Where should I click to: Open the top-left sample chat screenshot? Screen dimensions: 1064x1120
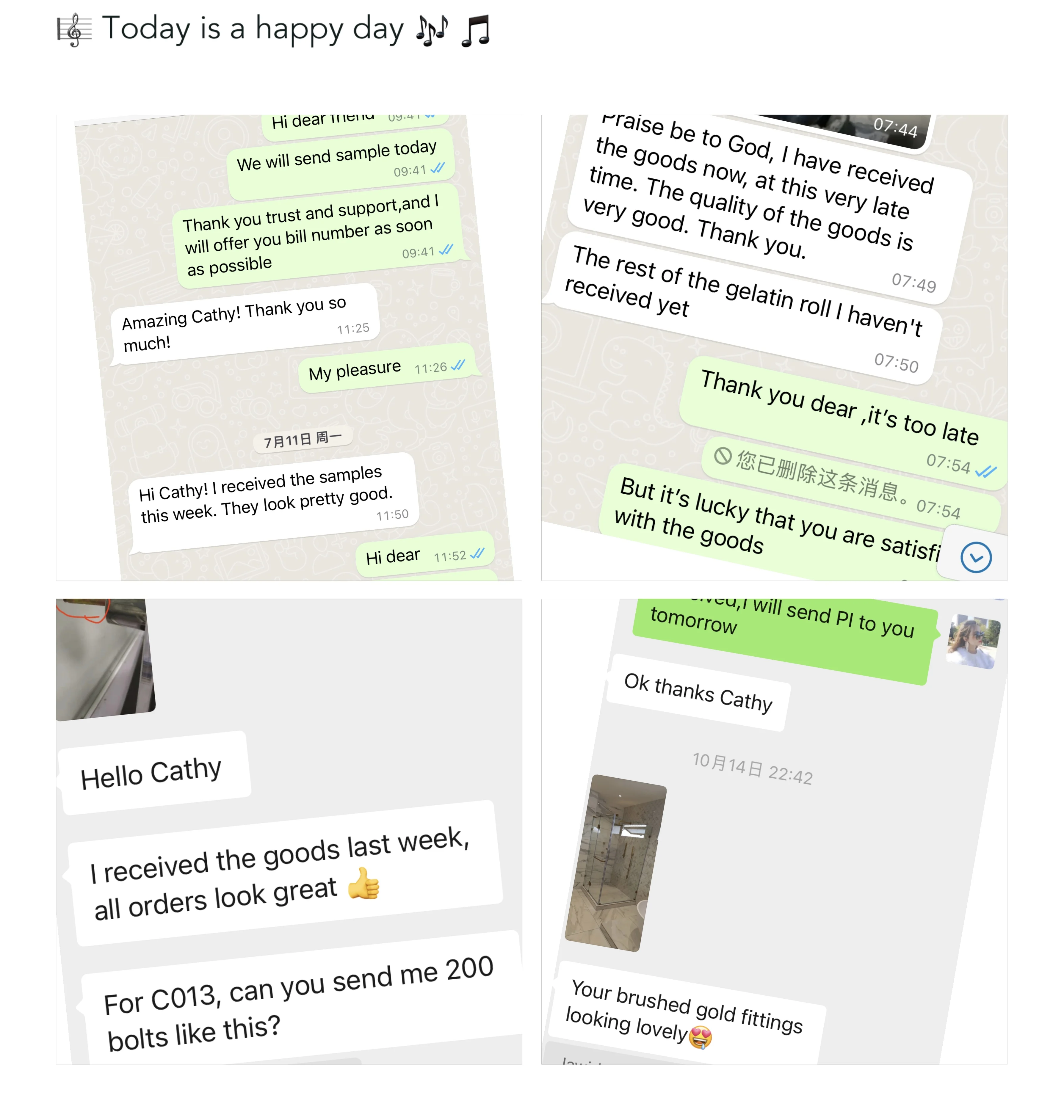(289, 348)
